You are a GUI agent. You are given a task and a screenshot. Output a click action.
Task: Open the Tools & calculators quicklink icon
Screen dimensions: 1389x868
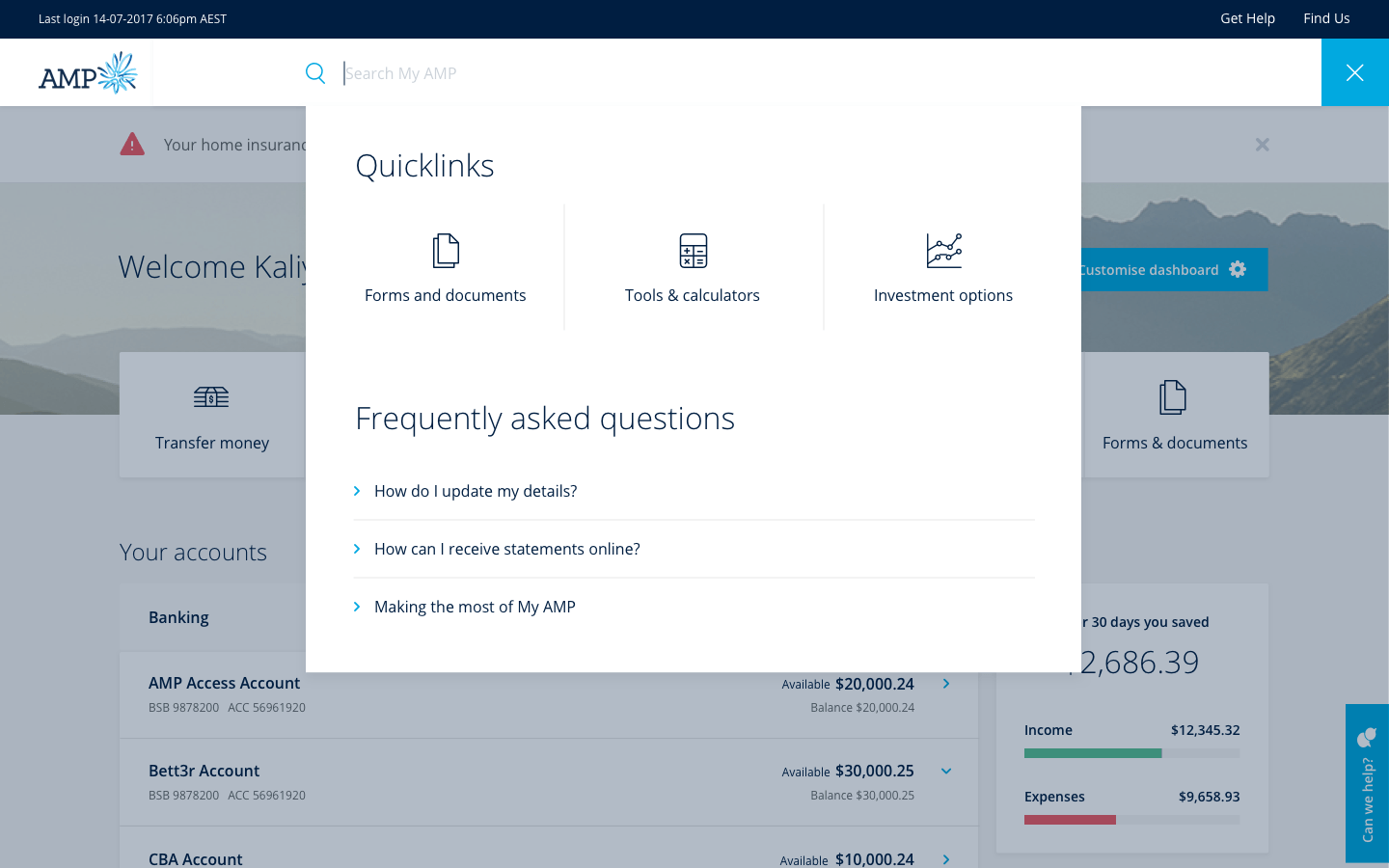694,251
